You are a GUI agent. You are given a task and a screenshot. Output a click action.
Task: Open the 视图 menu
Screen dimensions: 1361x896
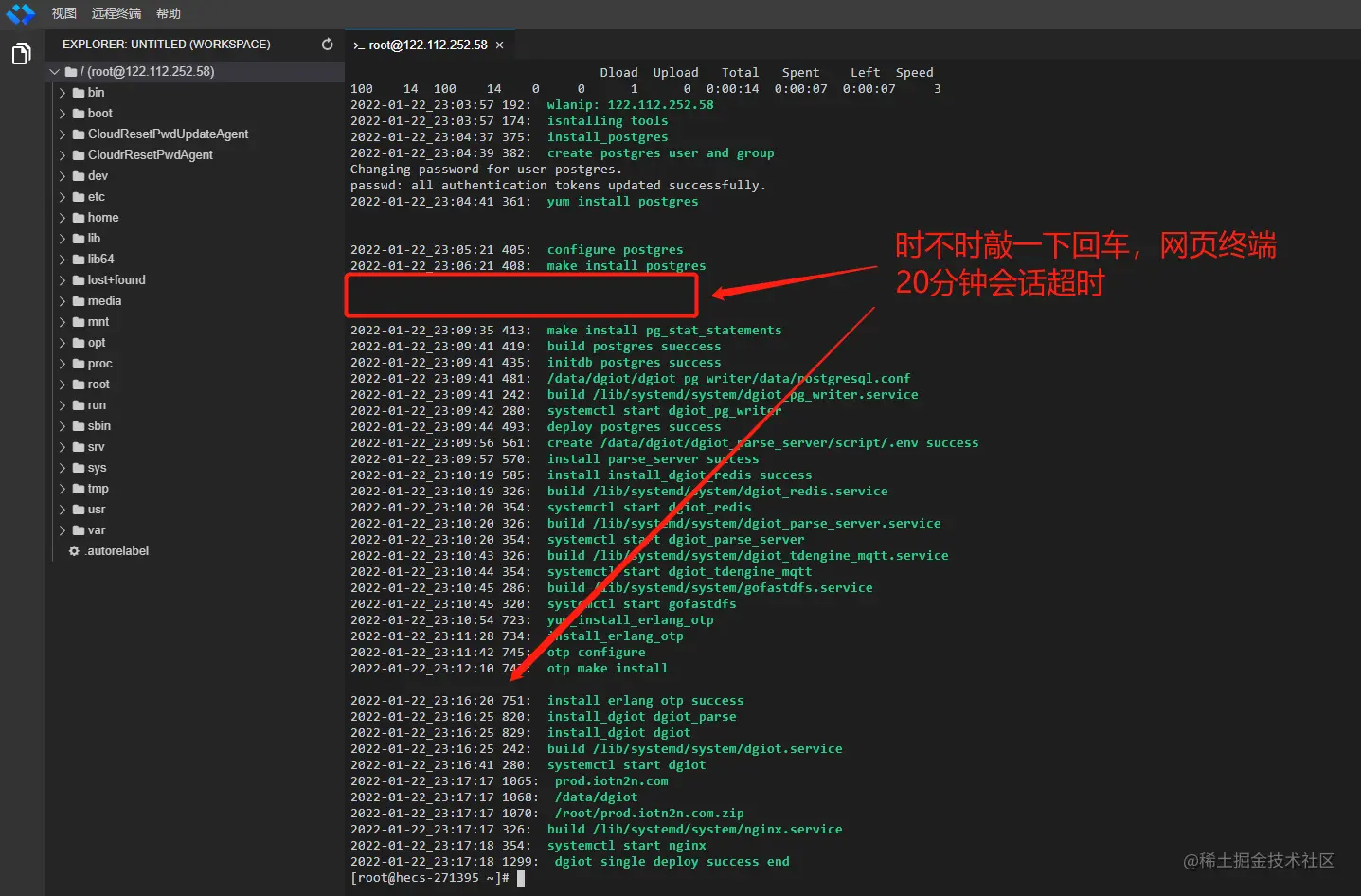63,13
